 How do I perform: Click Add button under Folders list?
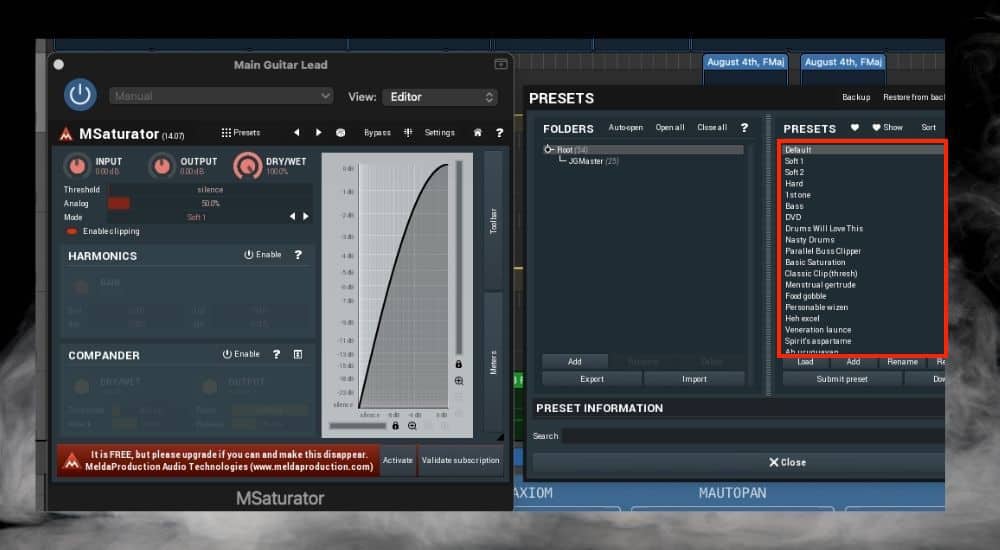tap(575, 362)
